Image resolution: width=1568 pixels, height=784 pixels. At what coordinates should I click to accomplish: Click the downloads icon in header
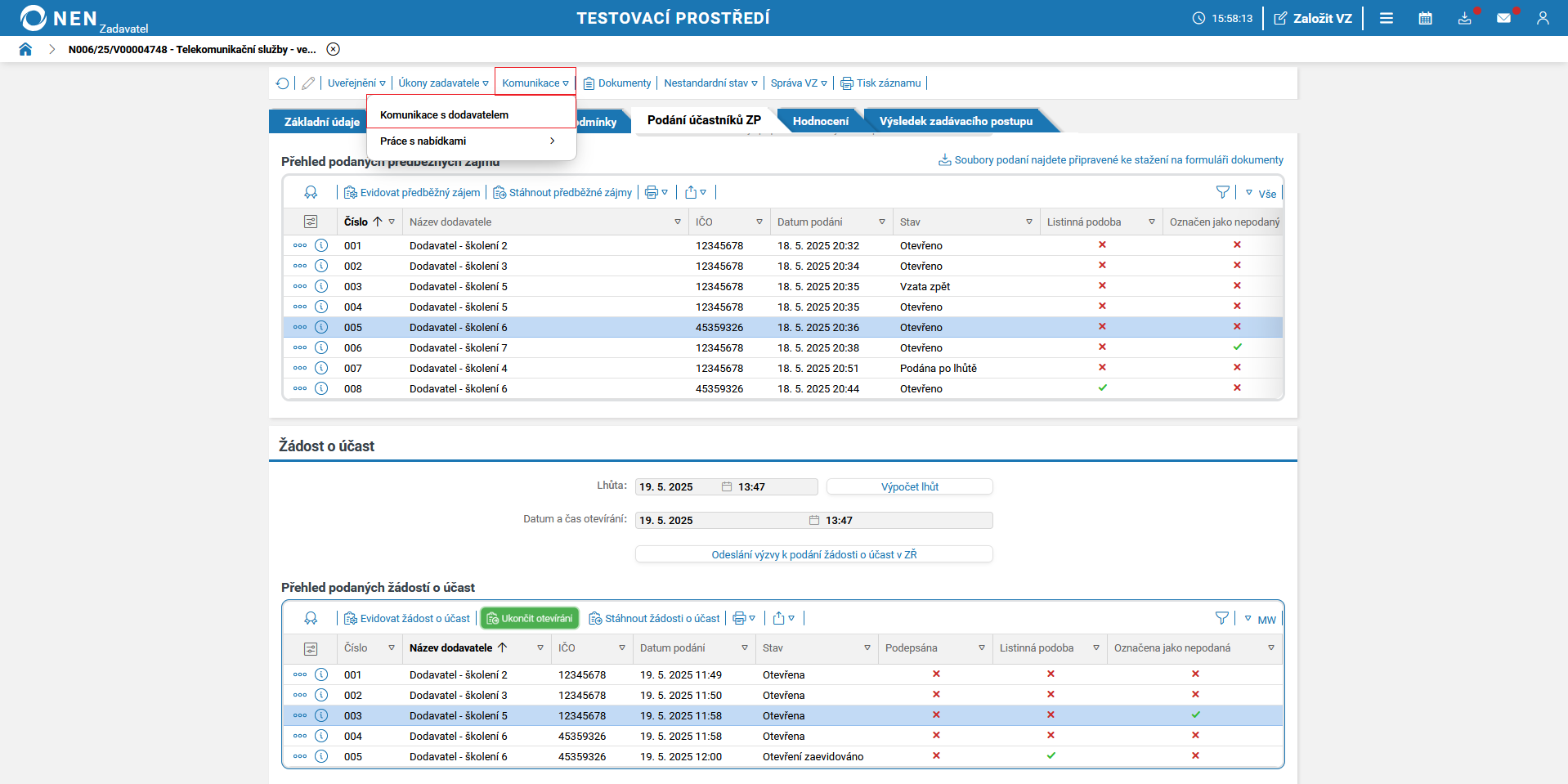point(1464,18)
